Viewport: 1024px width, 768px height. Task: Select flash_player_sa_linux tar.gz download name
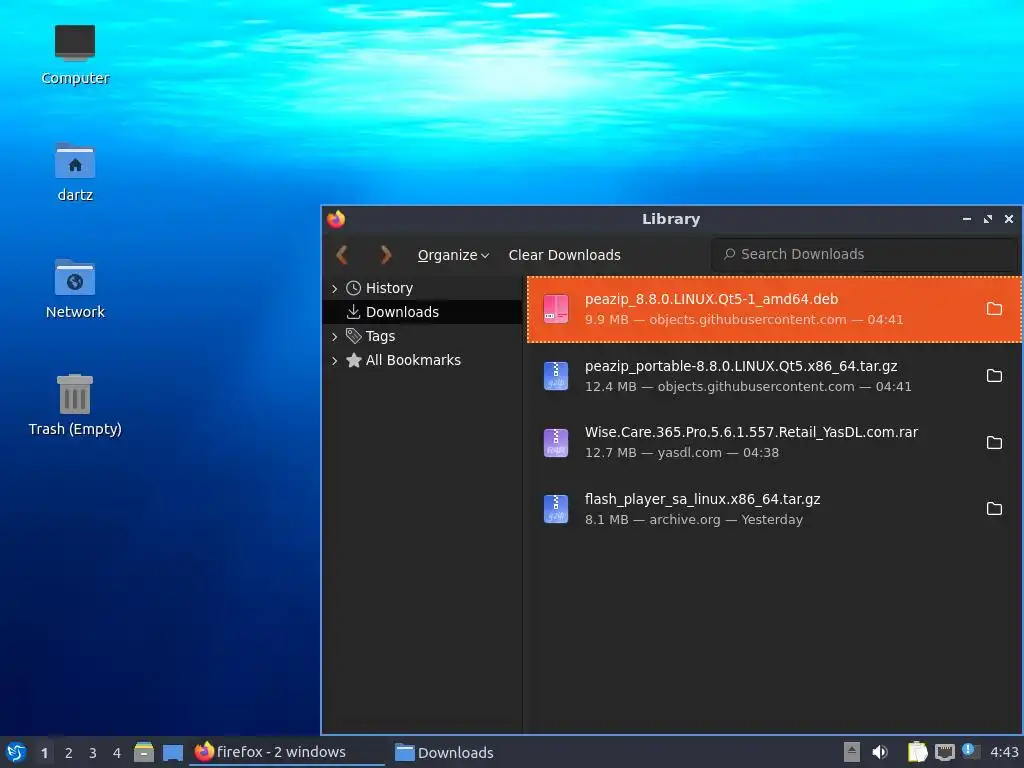(703, 500)
